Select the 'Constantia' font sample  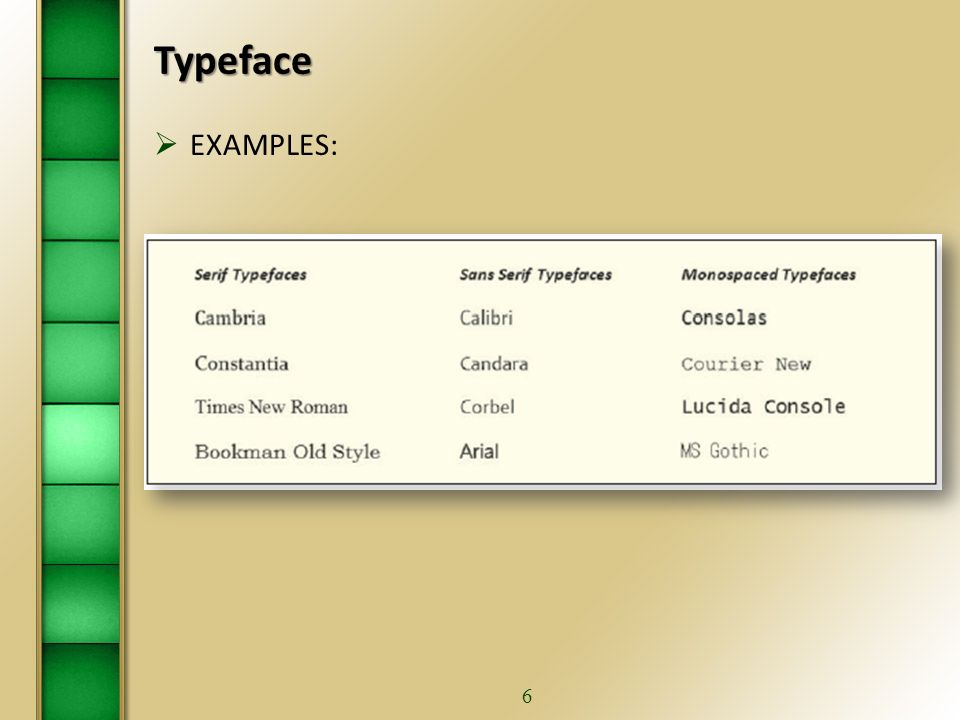[x=241, y=364]
